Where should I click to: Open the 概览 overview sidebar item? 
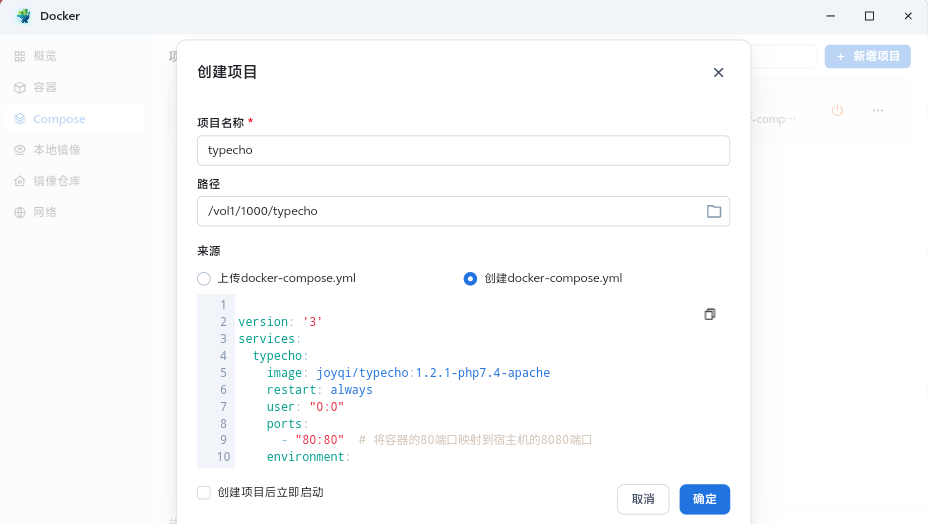click(44, 56)
